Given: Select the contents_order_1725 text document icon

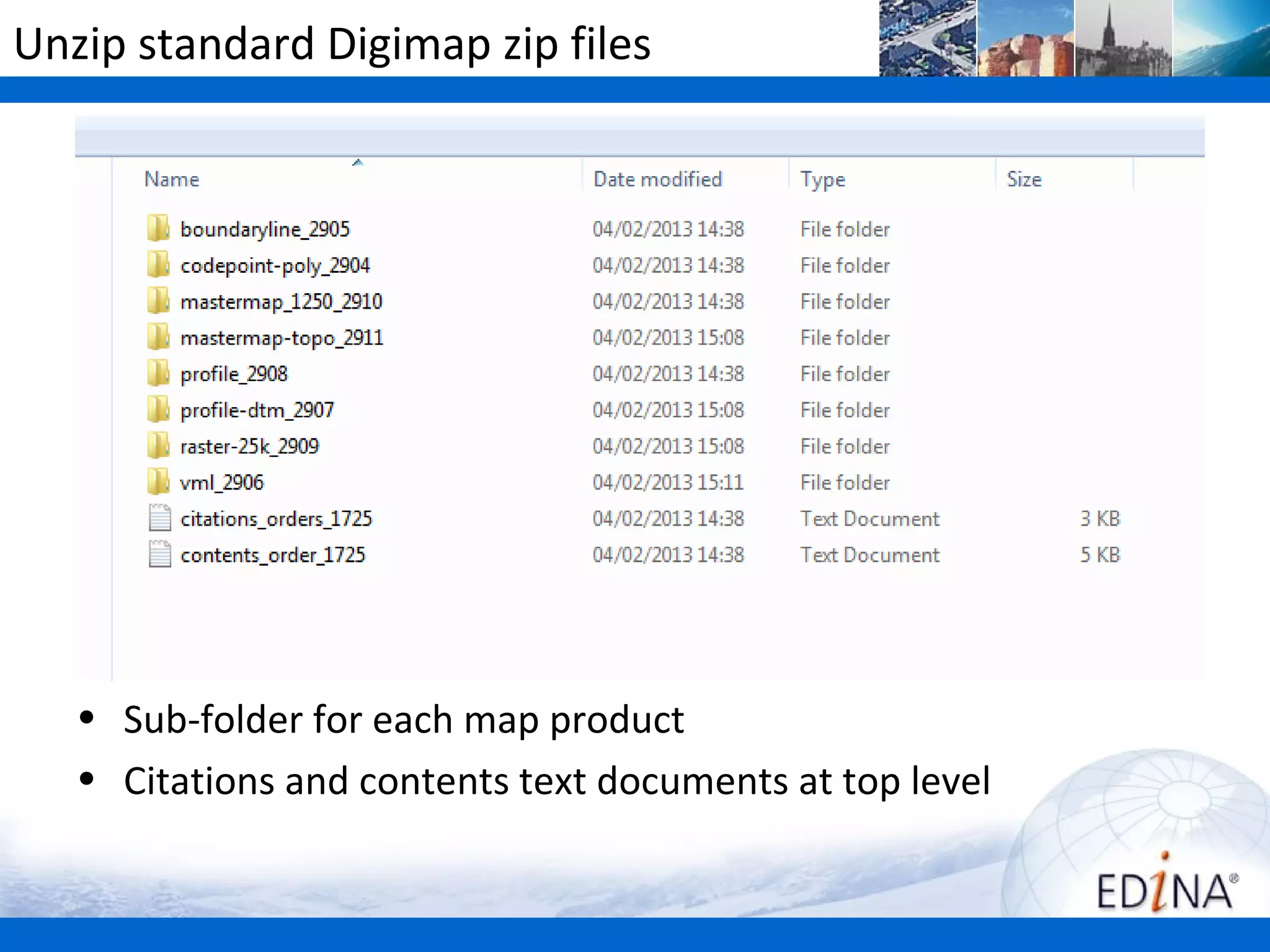Looking at the screenshot, I should 159,554.
